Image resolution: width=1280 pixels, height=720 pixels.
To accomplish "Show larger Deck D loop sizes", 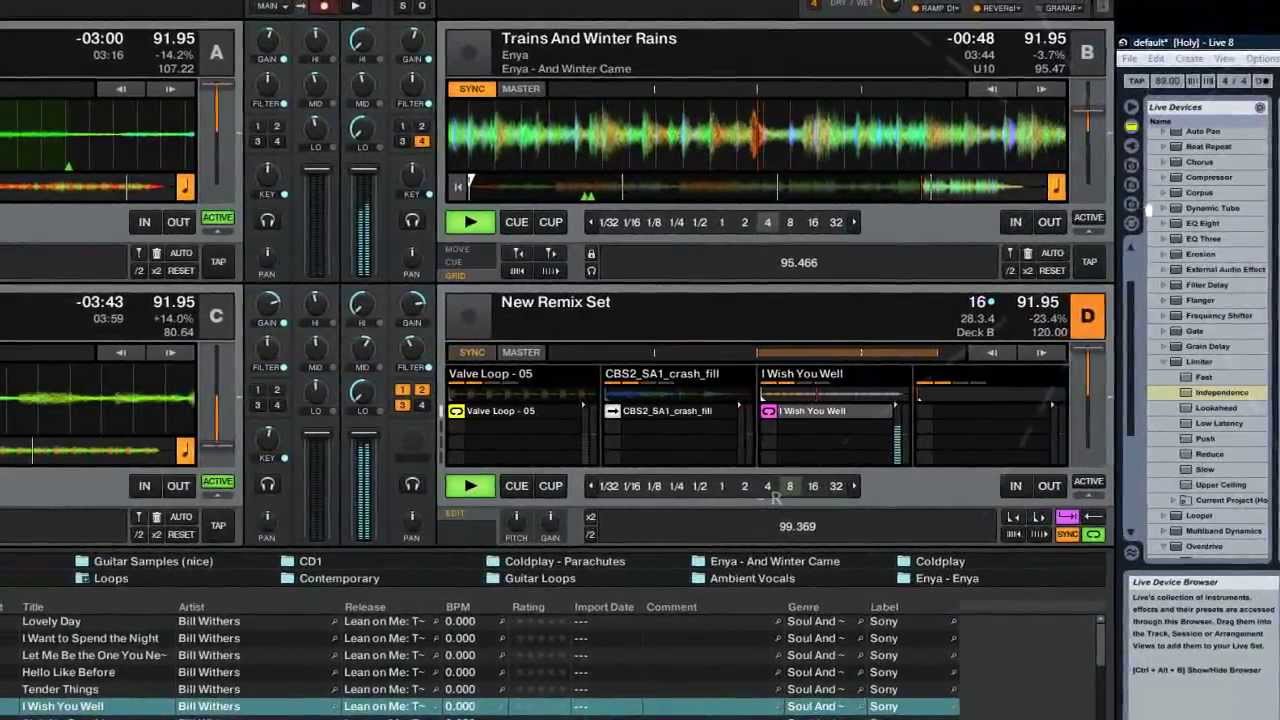I will tap(854, 486).
